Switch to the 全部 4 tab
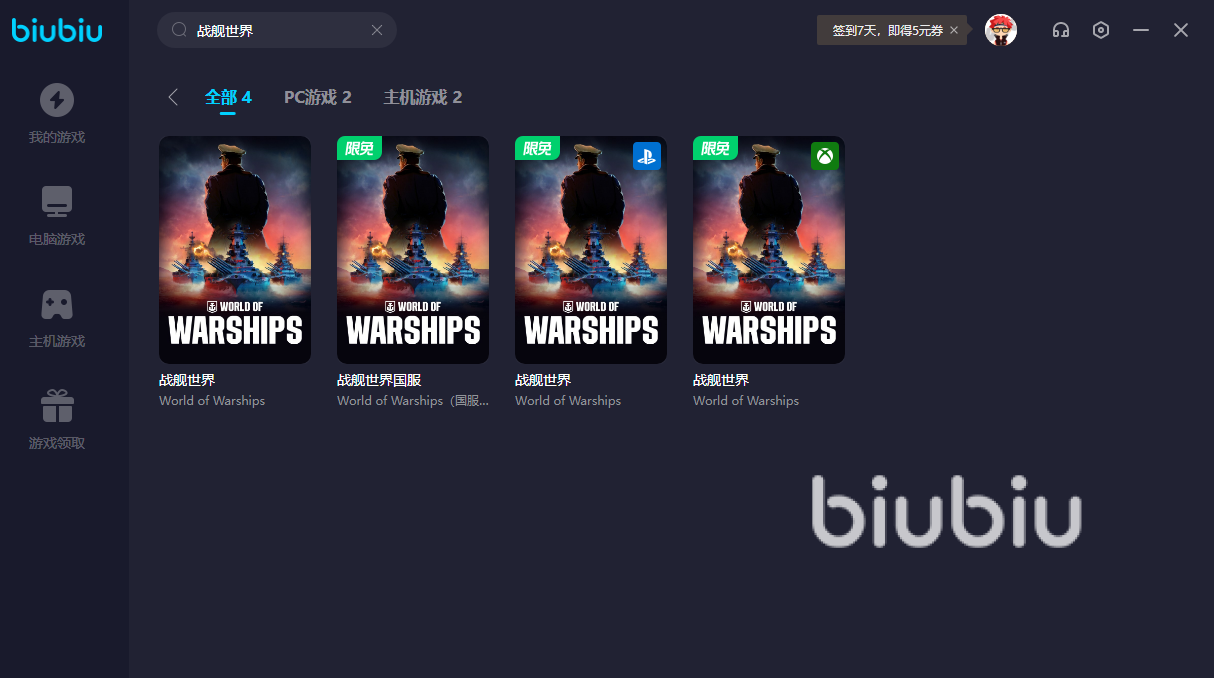The image size is (1214, 678). [x=228, y=97]
